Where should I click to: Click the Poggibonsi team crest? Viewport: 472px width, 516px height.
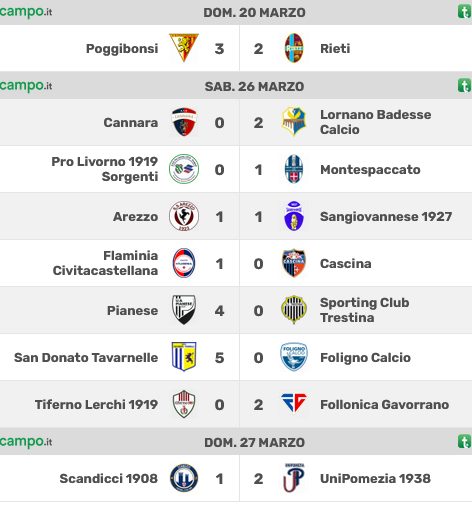pyautogui.click(x=184, y=48)
